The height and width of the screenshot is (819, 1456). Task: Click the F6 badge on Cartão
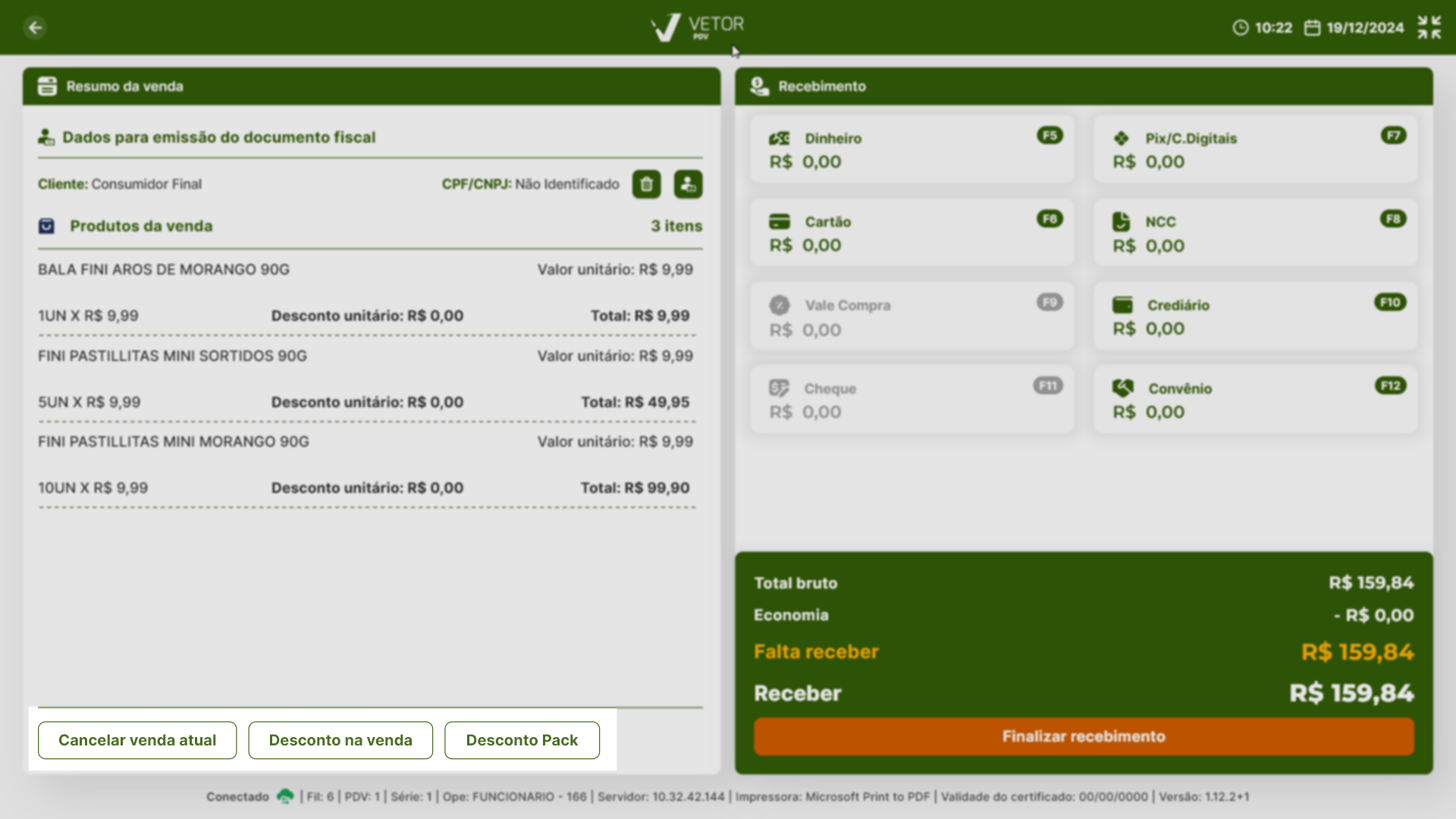(1050, 219)
